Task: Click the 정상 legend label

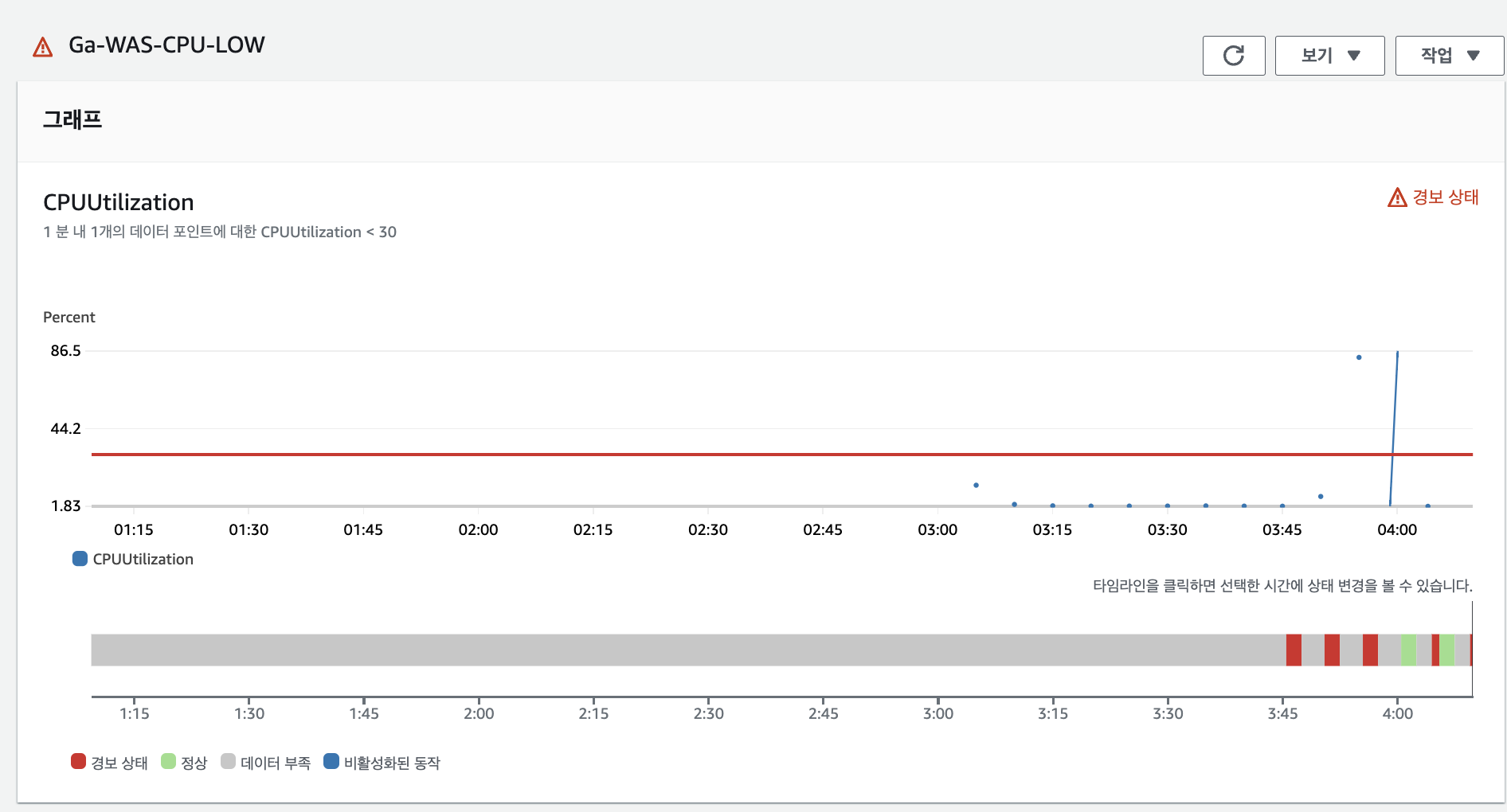Action: click(x=194, y=763)
